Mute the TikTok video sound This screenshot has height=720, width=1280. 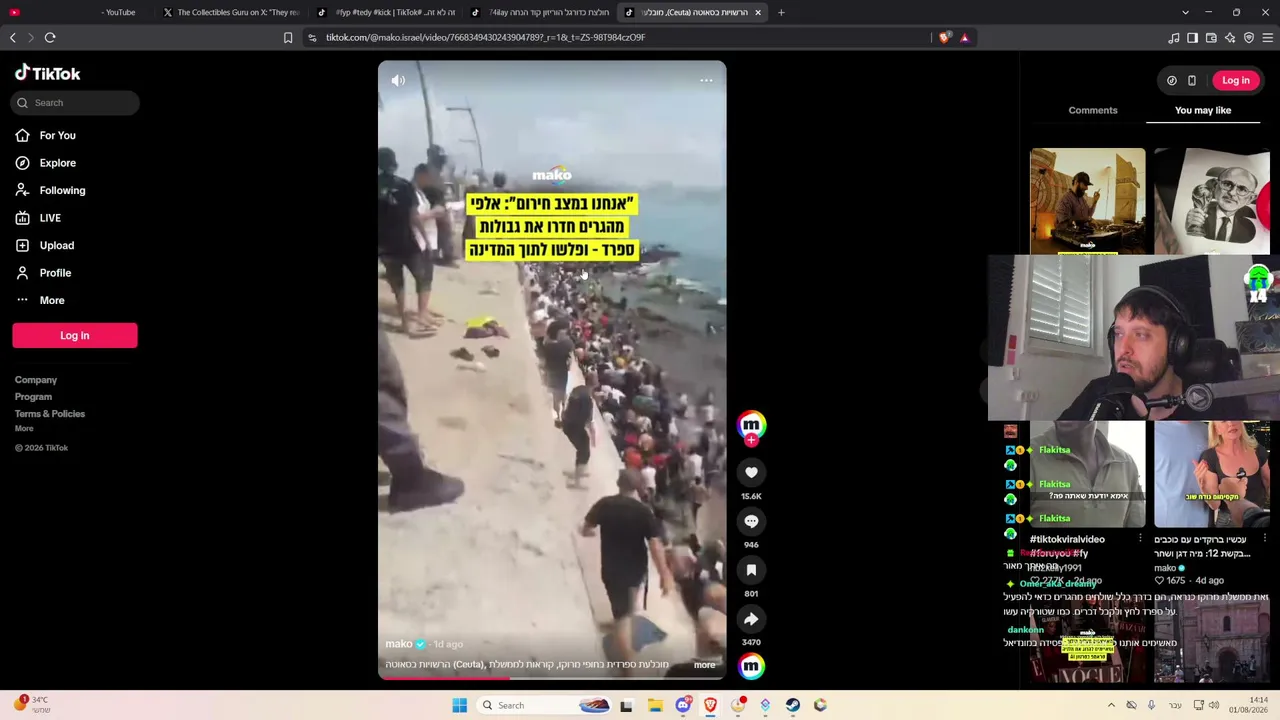coord(398,80)
